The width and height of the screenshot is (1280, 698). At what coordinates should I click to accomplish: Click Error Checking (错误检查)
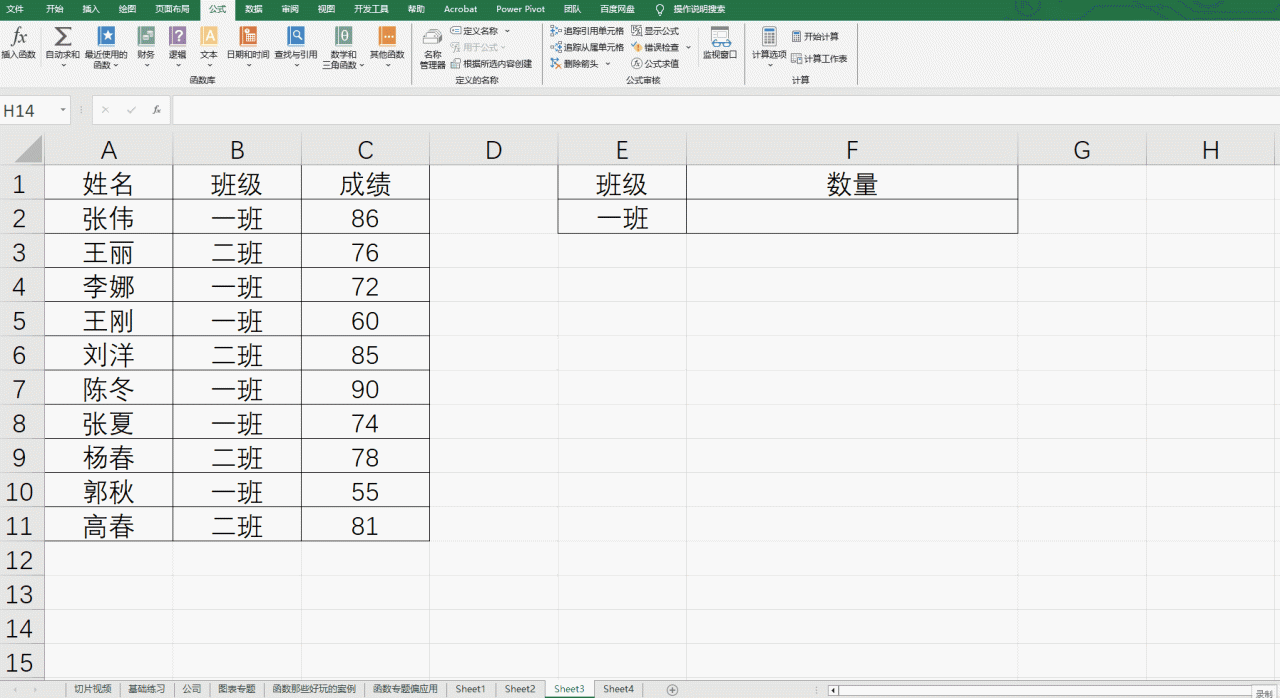pos(655,47)
